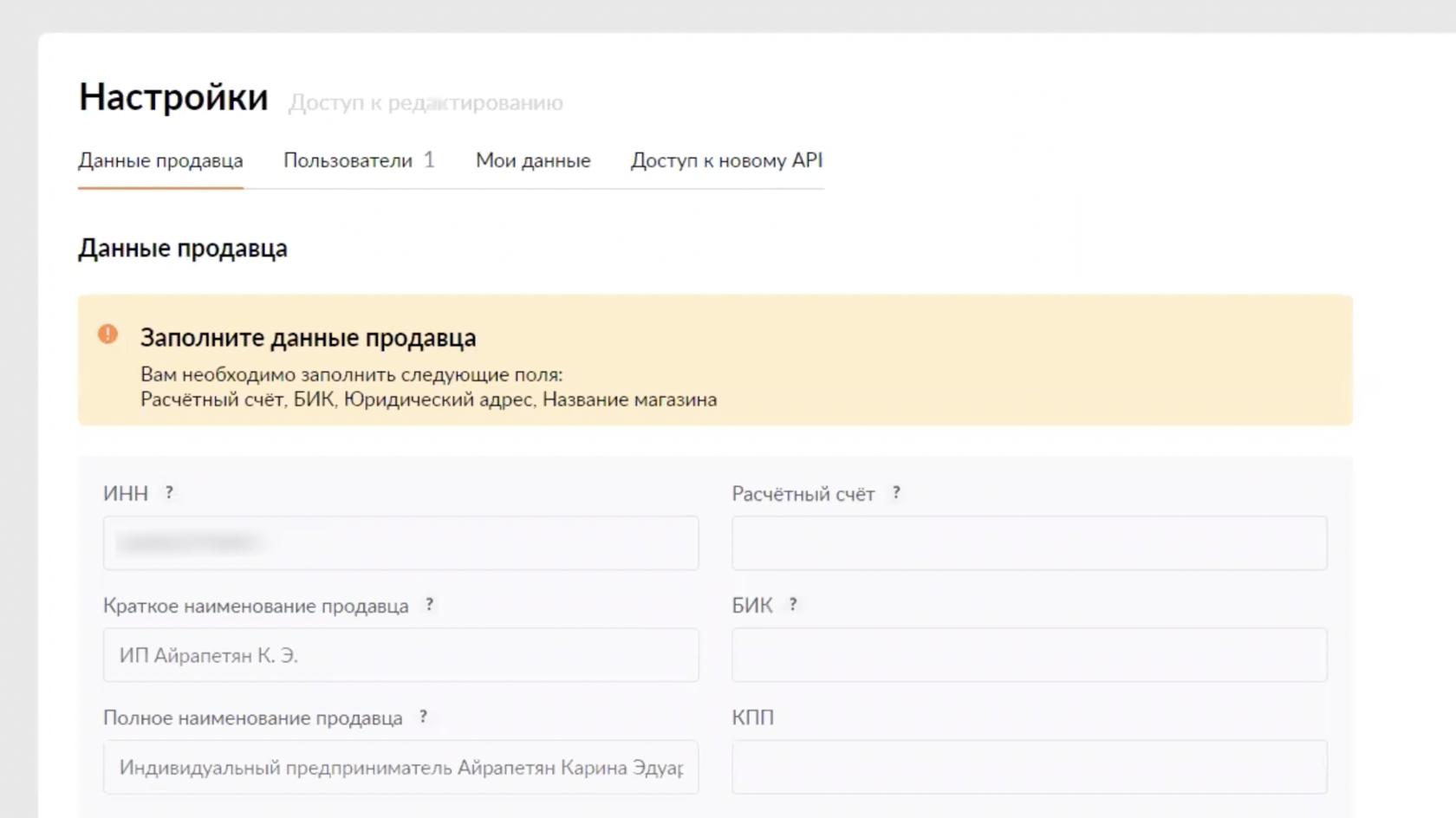Click the orange warning exclamation icon

tap(107, 334)
